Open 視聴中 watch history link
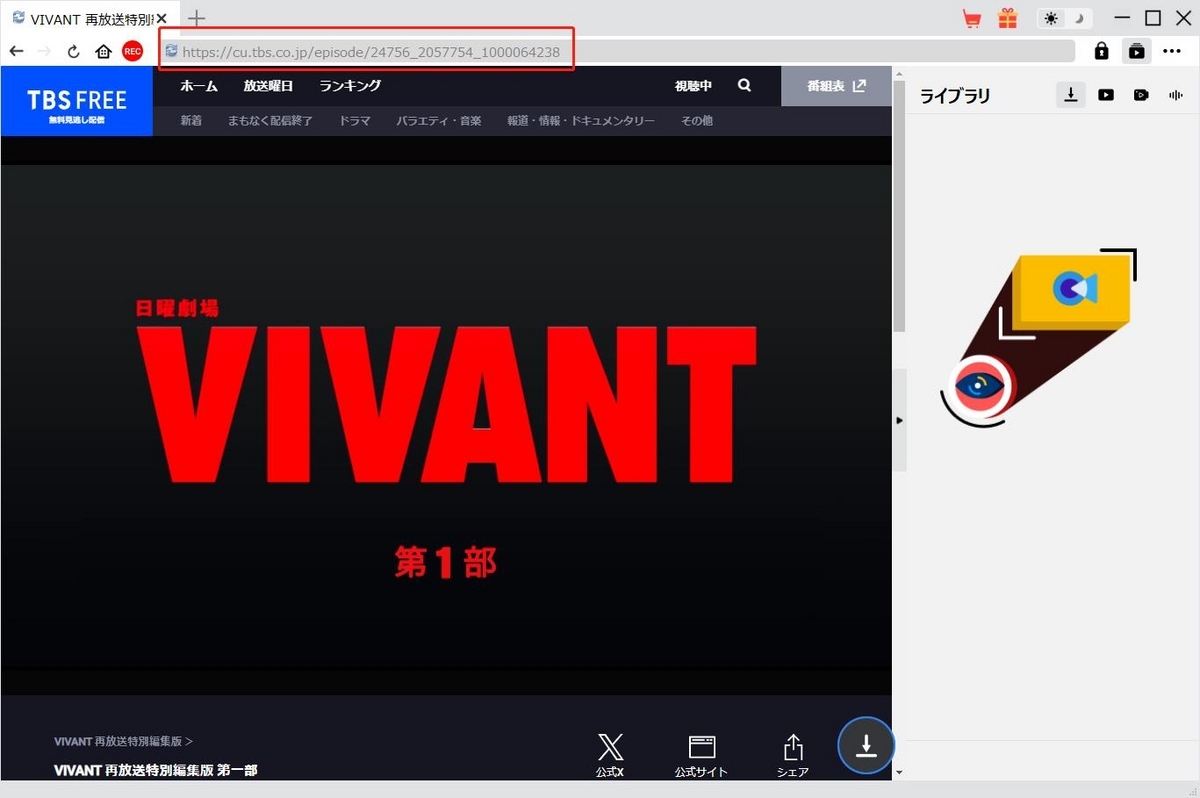Image resolution: width=1200 pixels, height=798 pixels. pyautogui.click(x=693, y=86)
